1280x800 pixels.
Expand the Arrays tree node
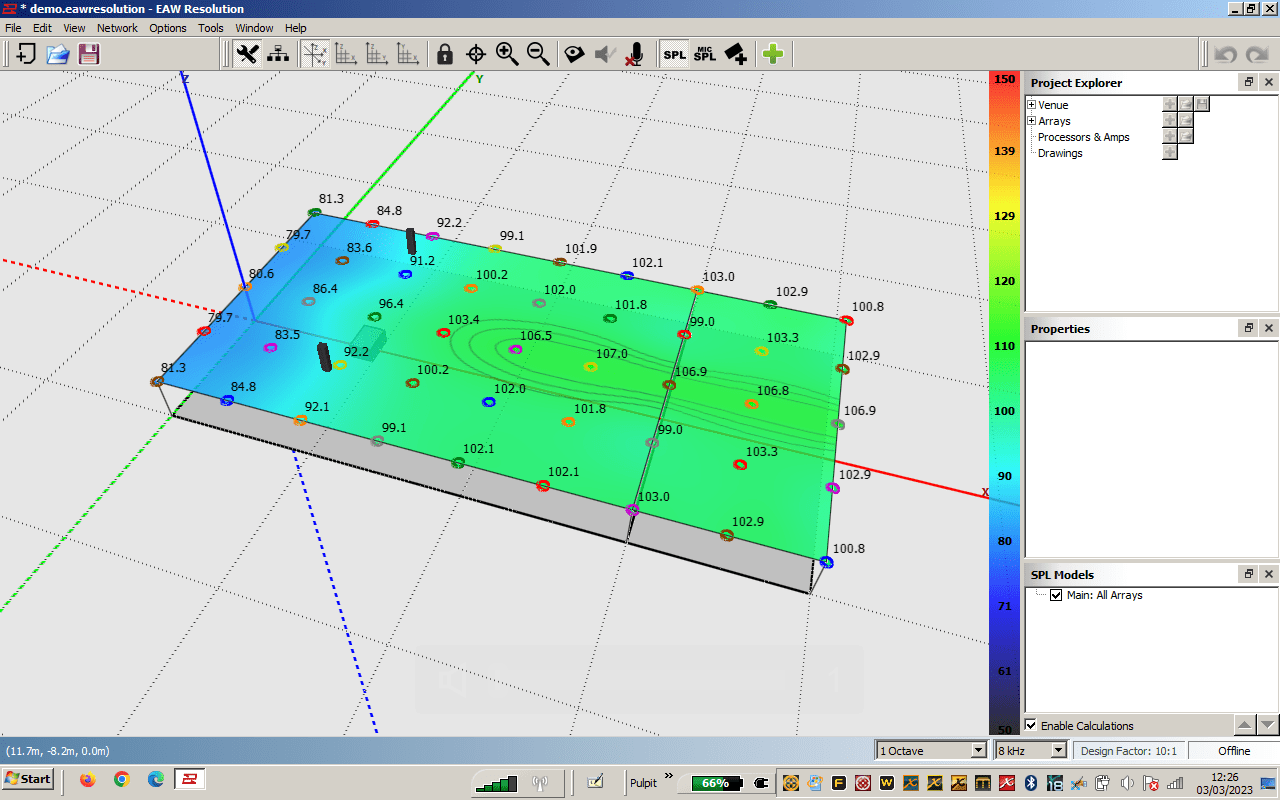1032,121
